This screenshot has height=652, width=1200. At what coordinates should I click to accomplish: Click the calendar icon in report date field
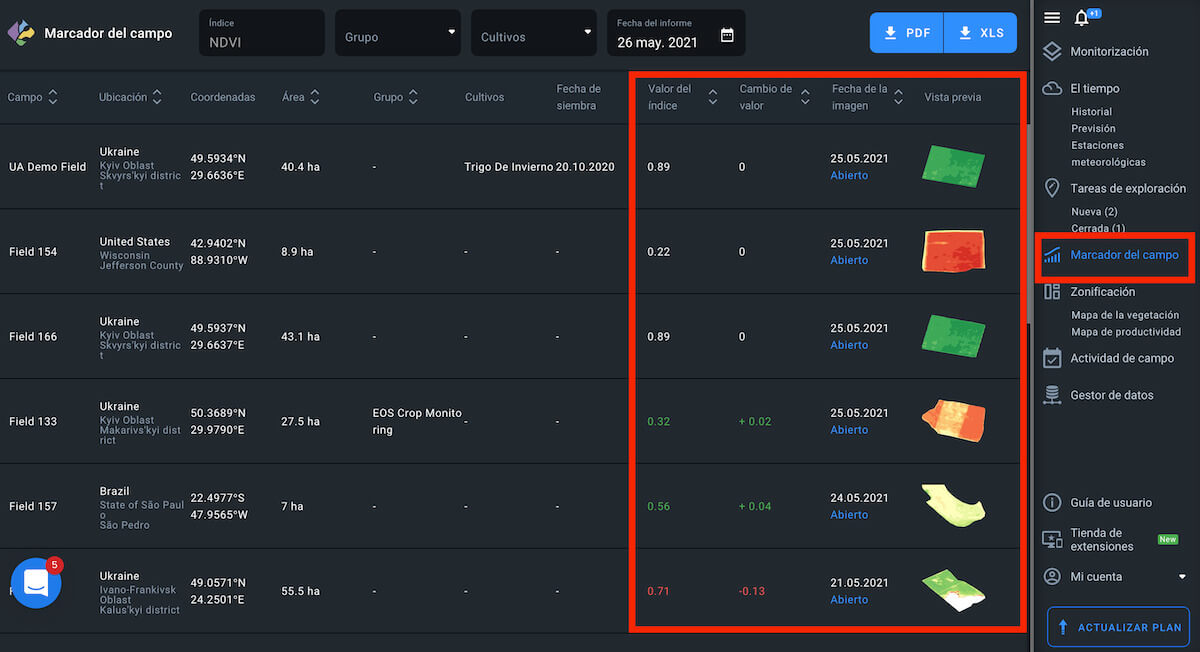click(x=727, y=35)
